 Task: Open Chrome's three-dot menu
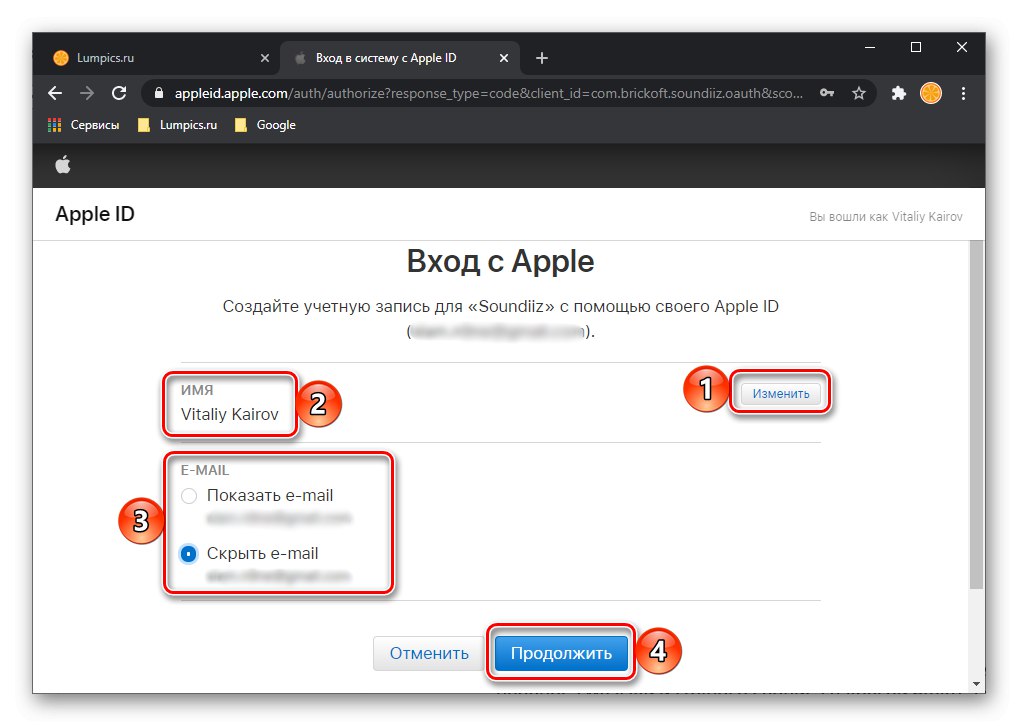pyautogui.click(x=963, y=94)
